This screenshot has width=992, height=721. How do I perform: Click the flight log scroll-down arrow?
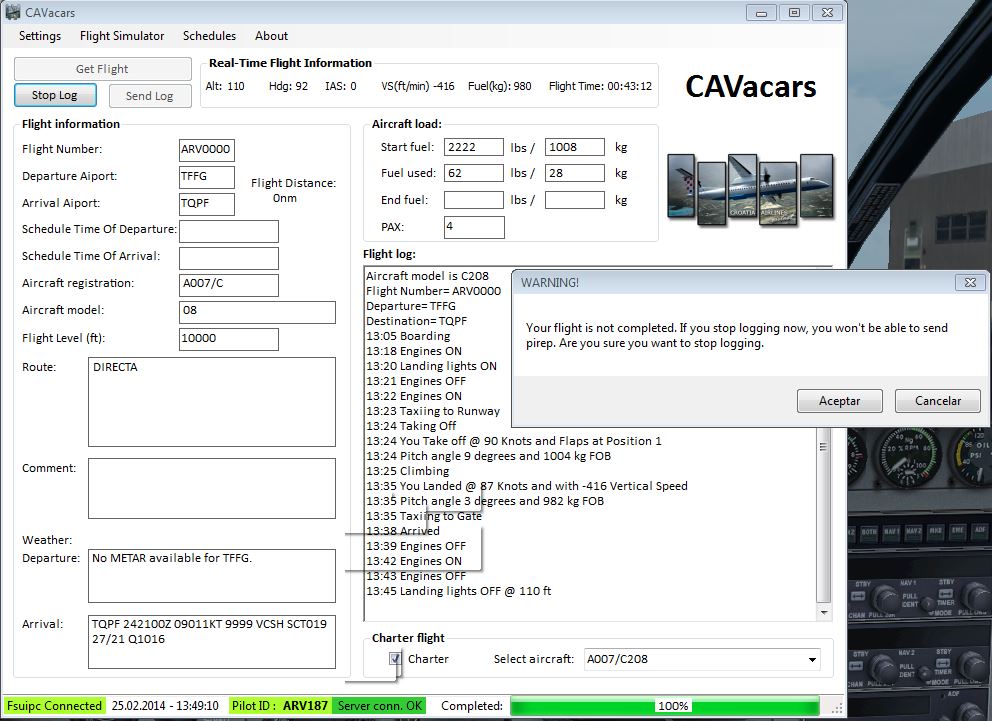pyautogui.click(x=823, y=612)
